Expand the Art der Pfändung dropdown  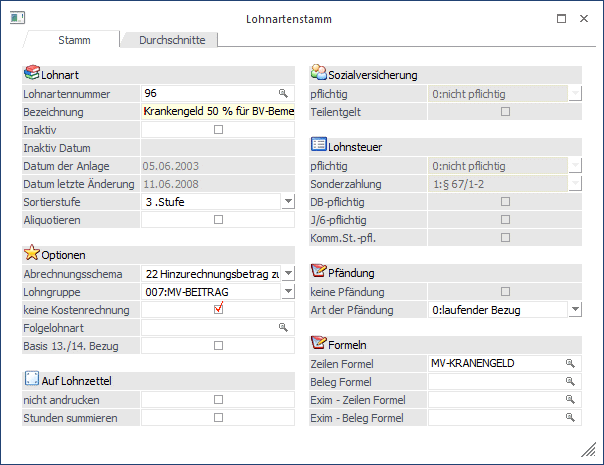575,309
